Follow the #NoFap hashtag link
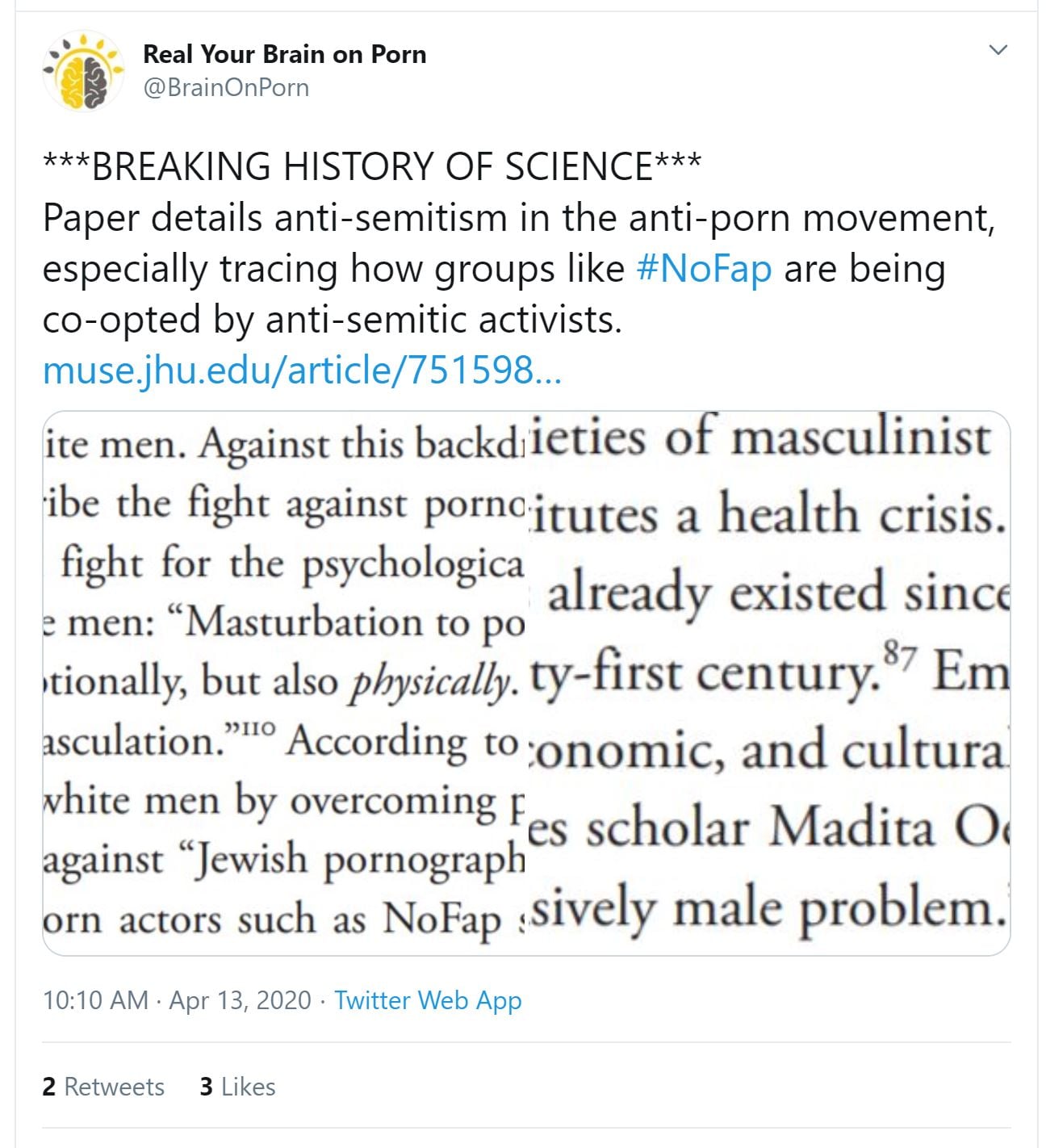 704,269
